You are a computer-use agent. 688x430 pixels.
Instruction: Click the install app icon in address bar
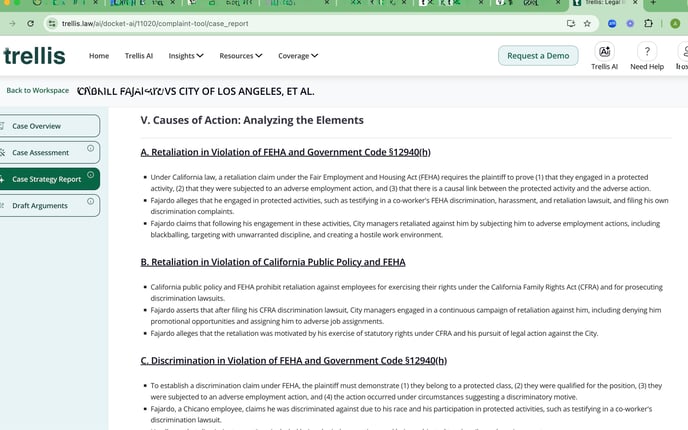pyautogui.click(x=570, y=24)
